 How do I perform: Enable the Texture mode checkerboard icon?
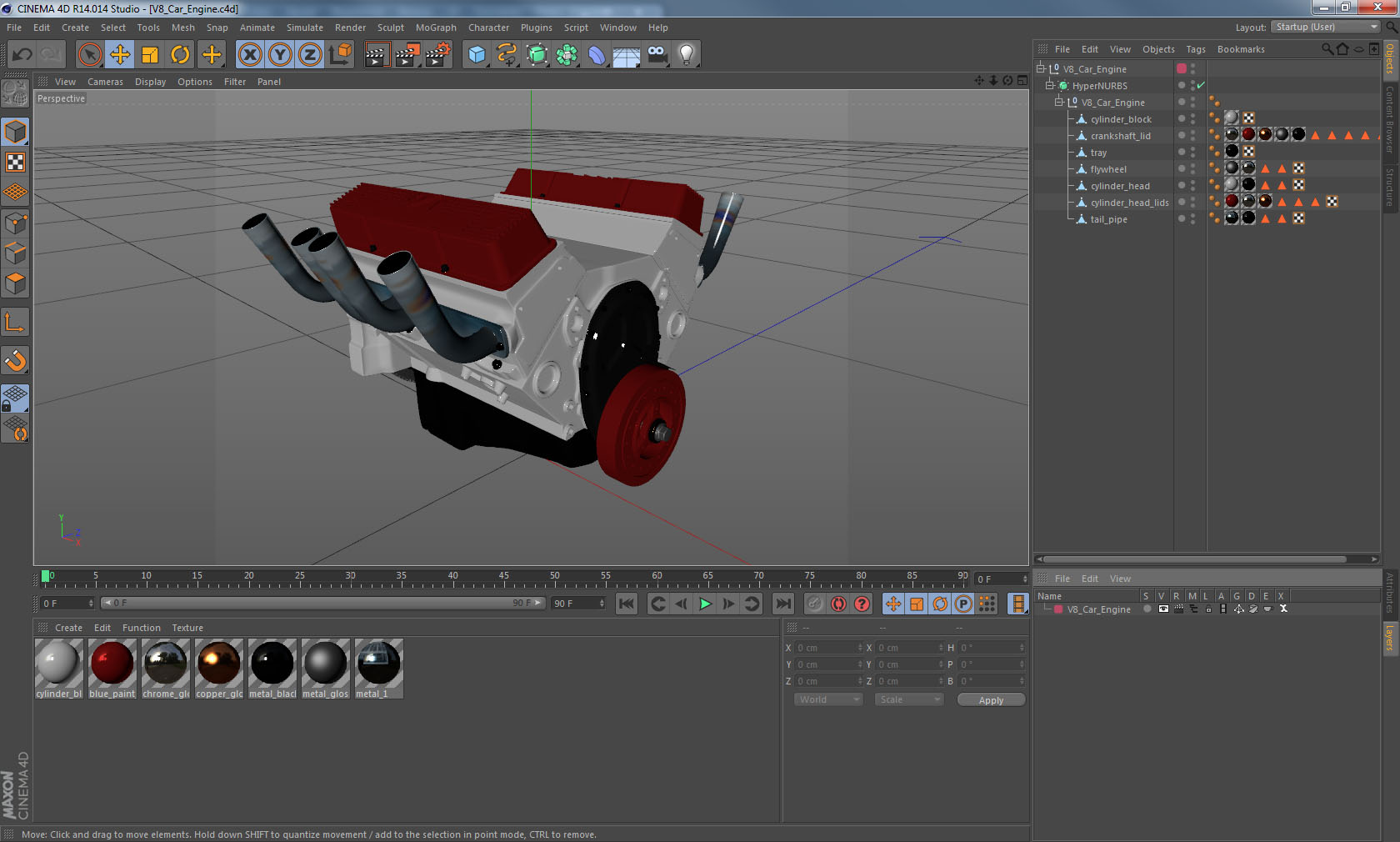pyautogui.click(x=15, y=162)
